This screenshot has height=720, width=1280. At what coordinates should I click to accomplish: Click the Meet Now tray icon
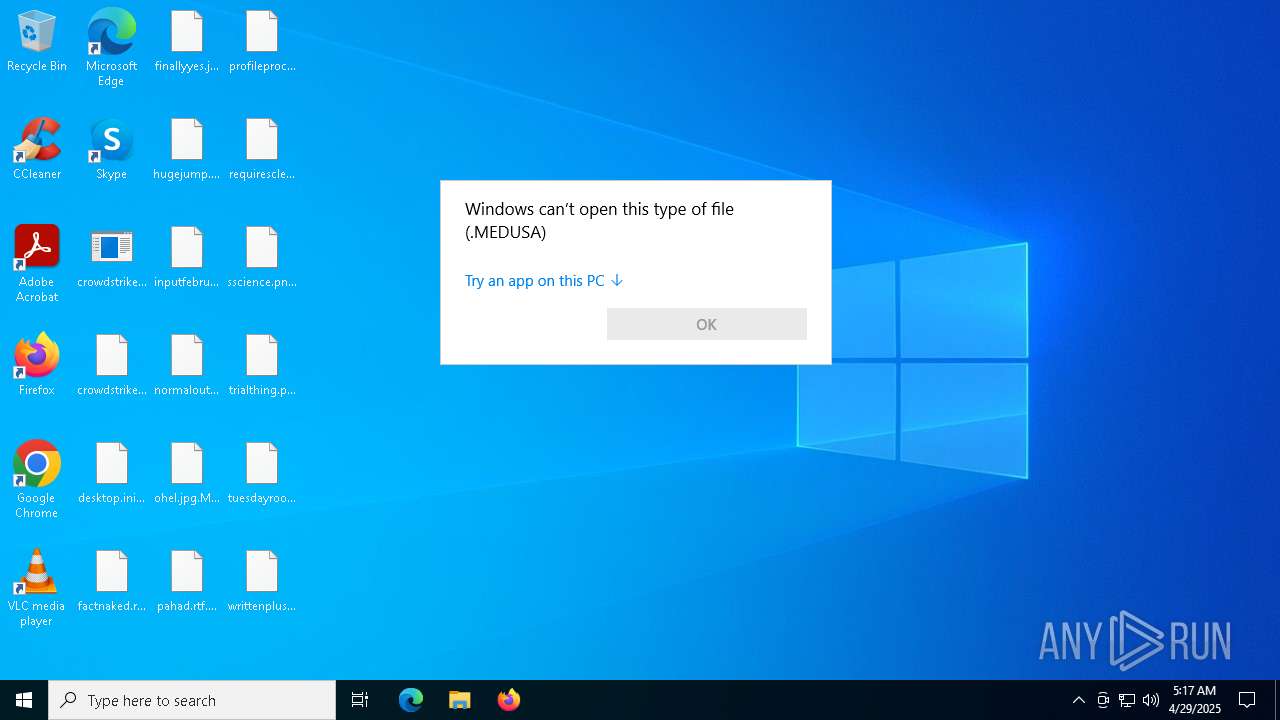1103,700
